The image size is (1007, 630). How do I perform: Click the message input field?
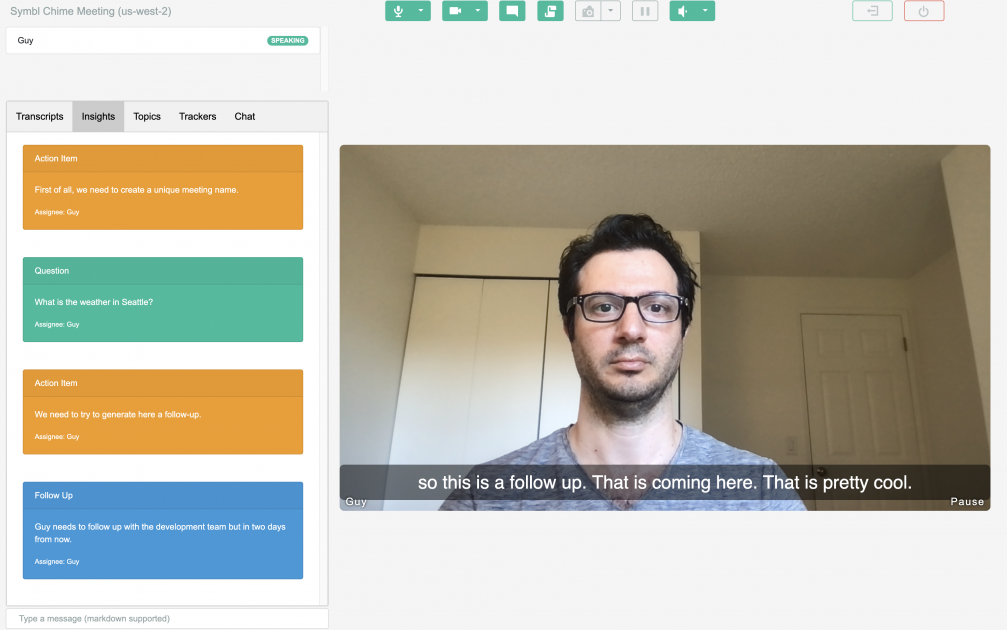tap(166, 618)
